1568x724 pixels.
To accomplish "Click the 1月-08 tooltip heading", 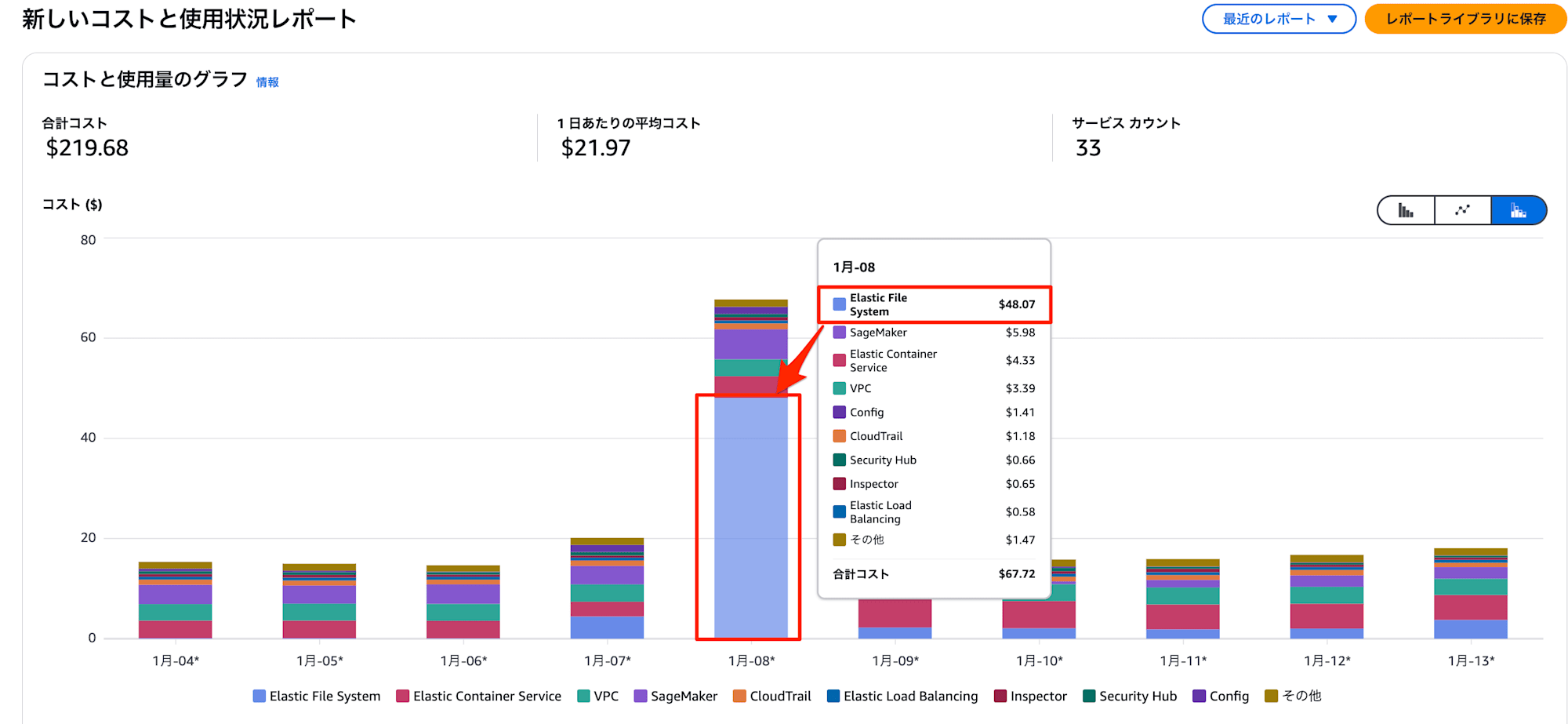I will pyautogui.click(x=854, y=267).
